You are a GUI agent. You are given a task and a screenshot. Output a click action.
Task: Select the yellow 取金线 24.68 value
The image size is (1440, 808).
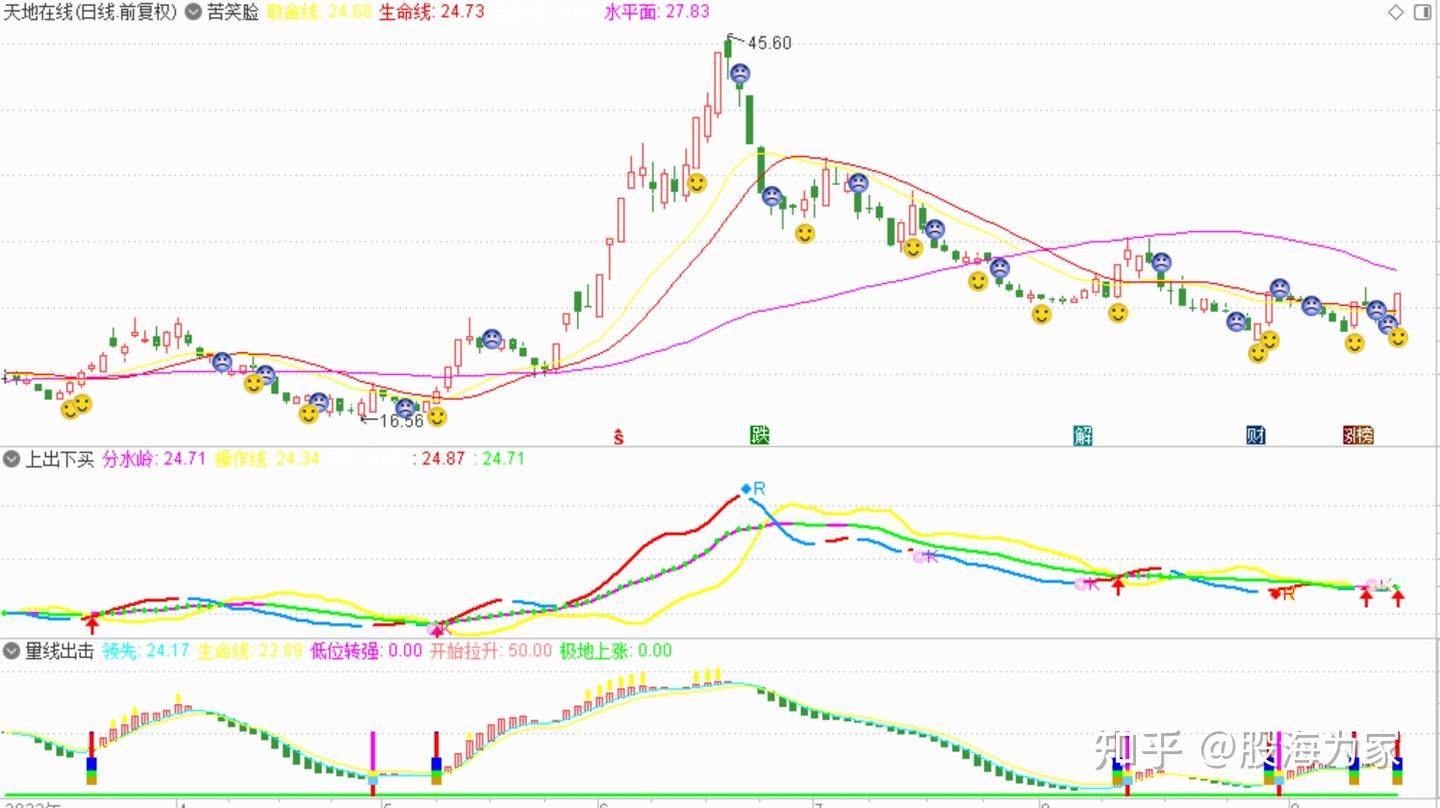click(x=319, y=12)
